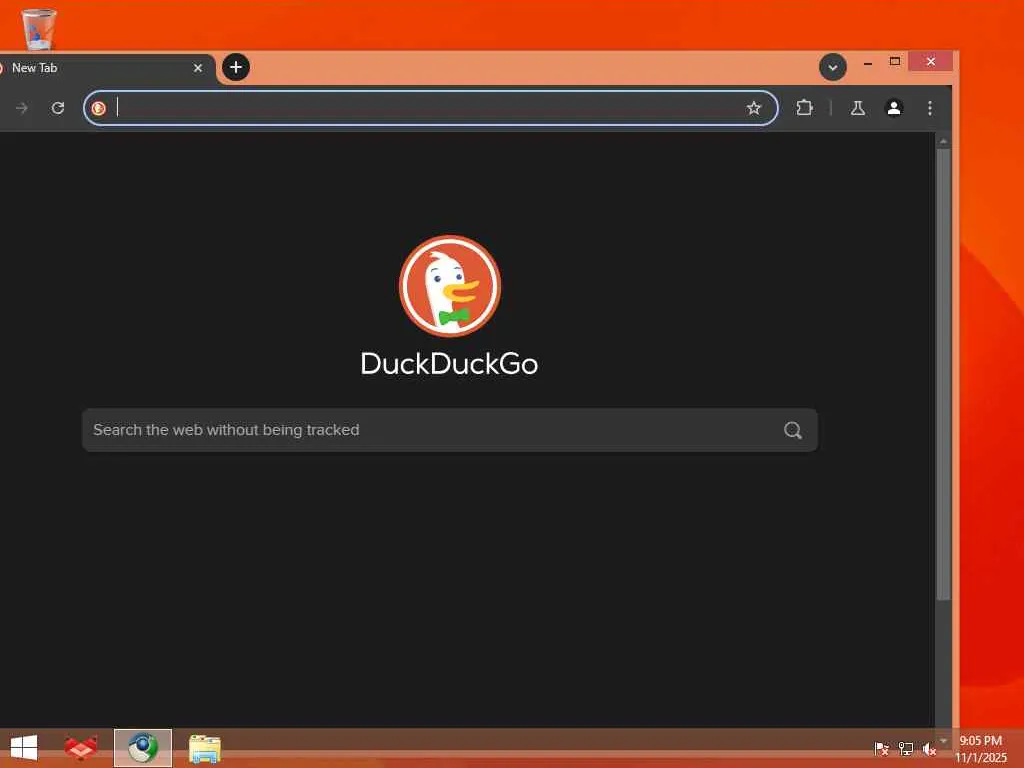Image resolution: width=1024 pixels, height=768 pixels.
Task: Open File Explorer from the taskbar
Action: [205, 748]
